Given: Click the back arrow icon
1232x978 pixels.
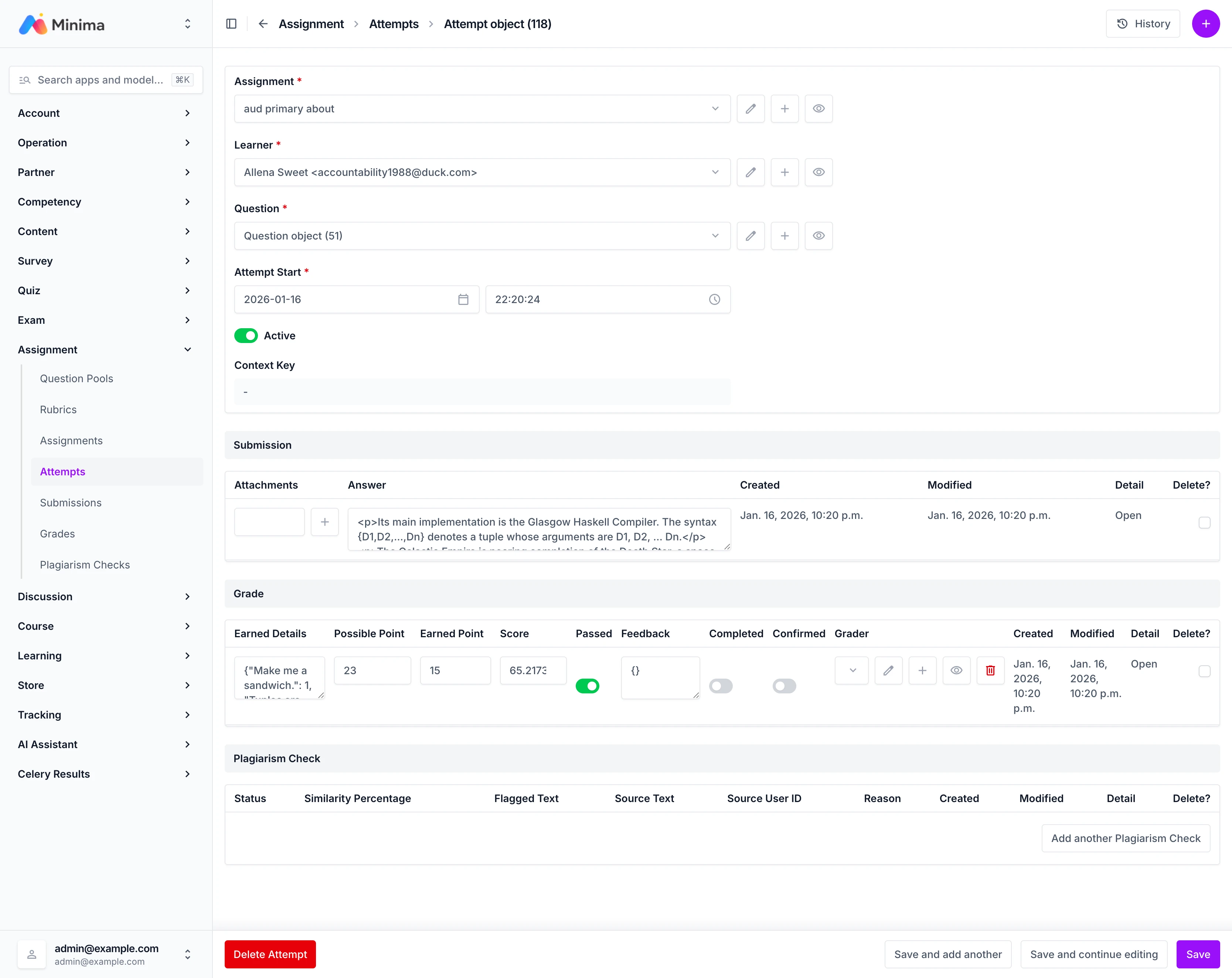Looking at the screenshot, I should coord(263,24).
